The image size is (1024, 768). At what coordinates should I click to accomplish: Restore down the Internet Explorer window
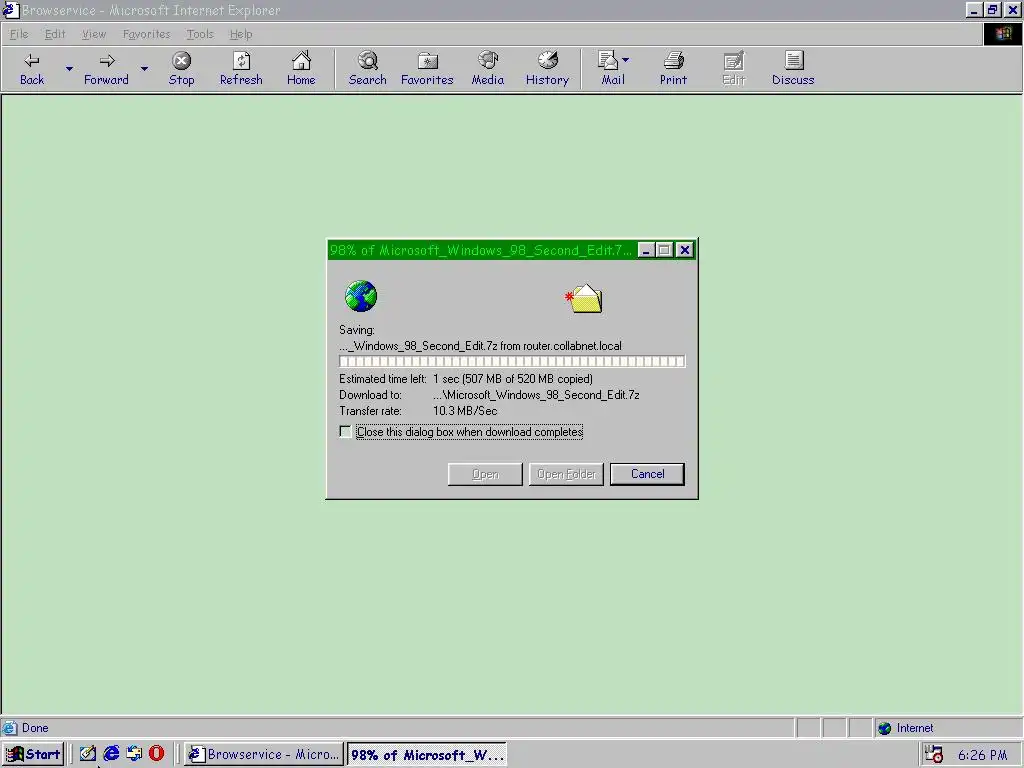(993, 10)
